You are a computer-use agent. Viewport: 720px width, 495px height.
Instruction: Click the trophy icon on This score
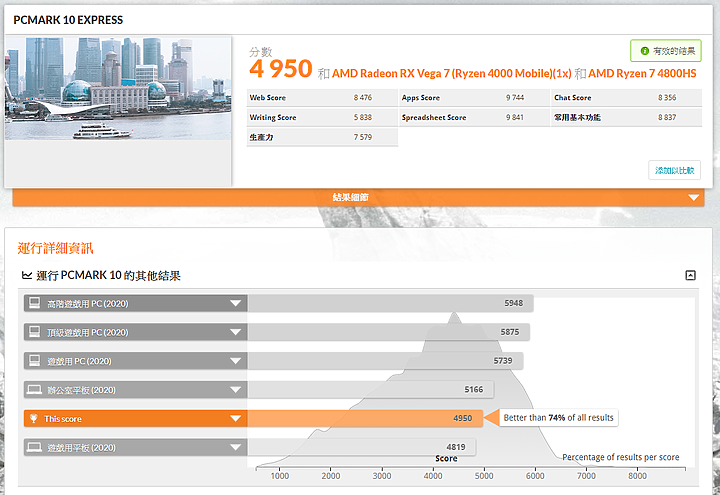tap(34, 418)
